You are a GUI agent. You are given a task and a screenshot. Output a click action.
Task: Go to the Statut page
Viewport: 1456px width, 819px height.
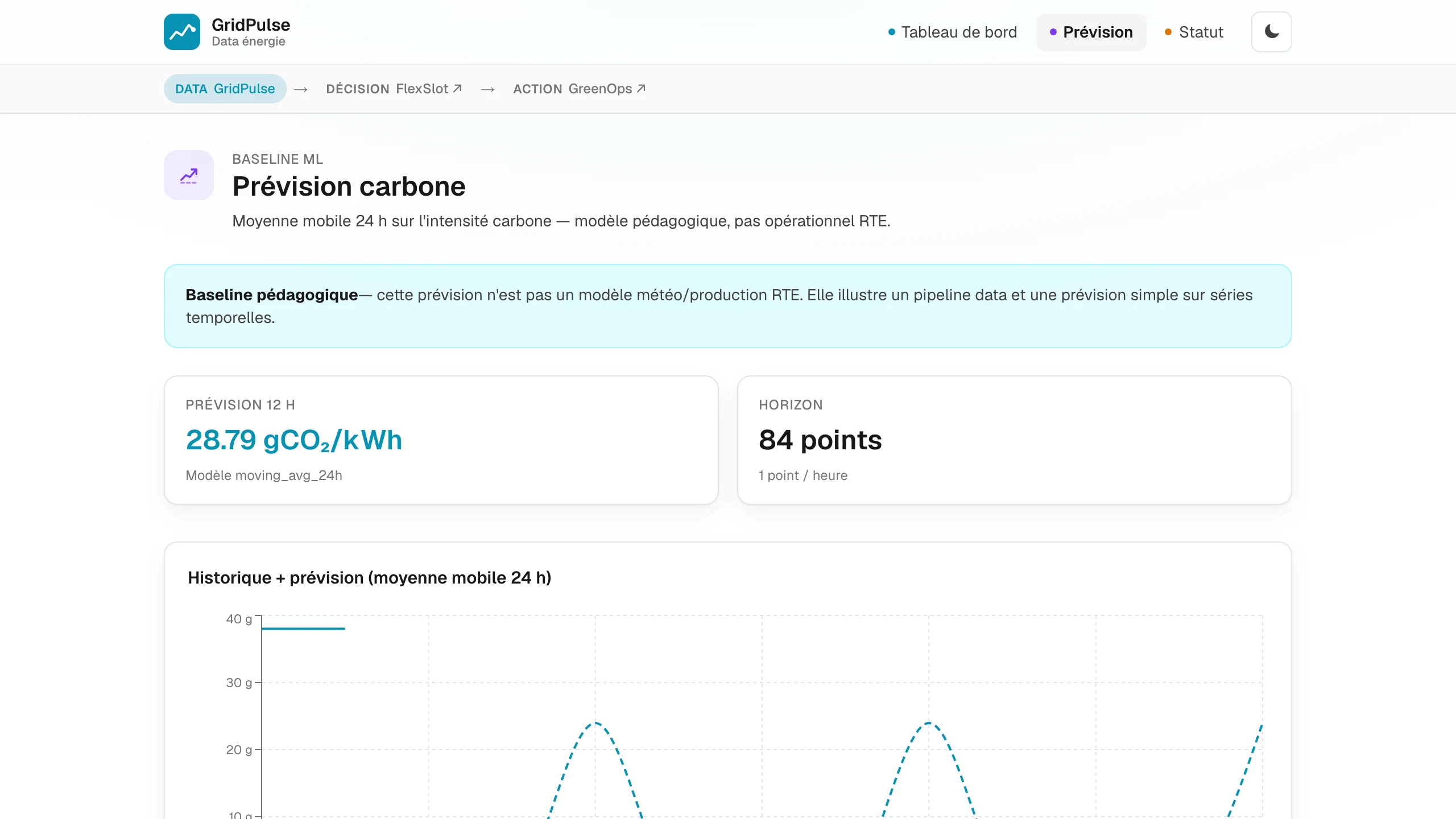coord(1194,32)
